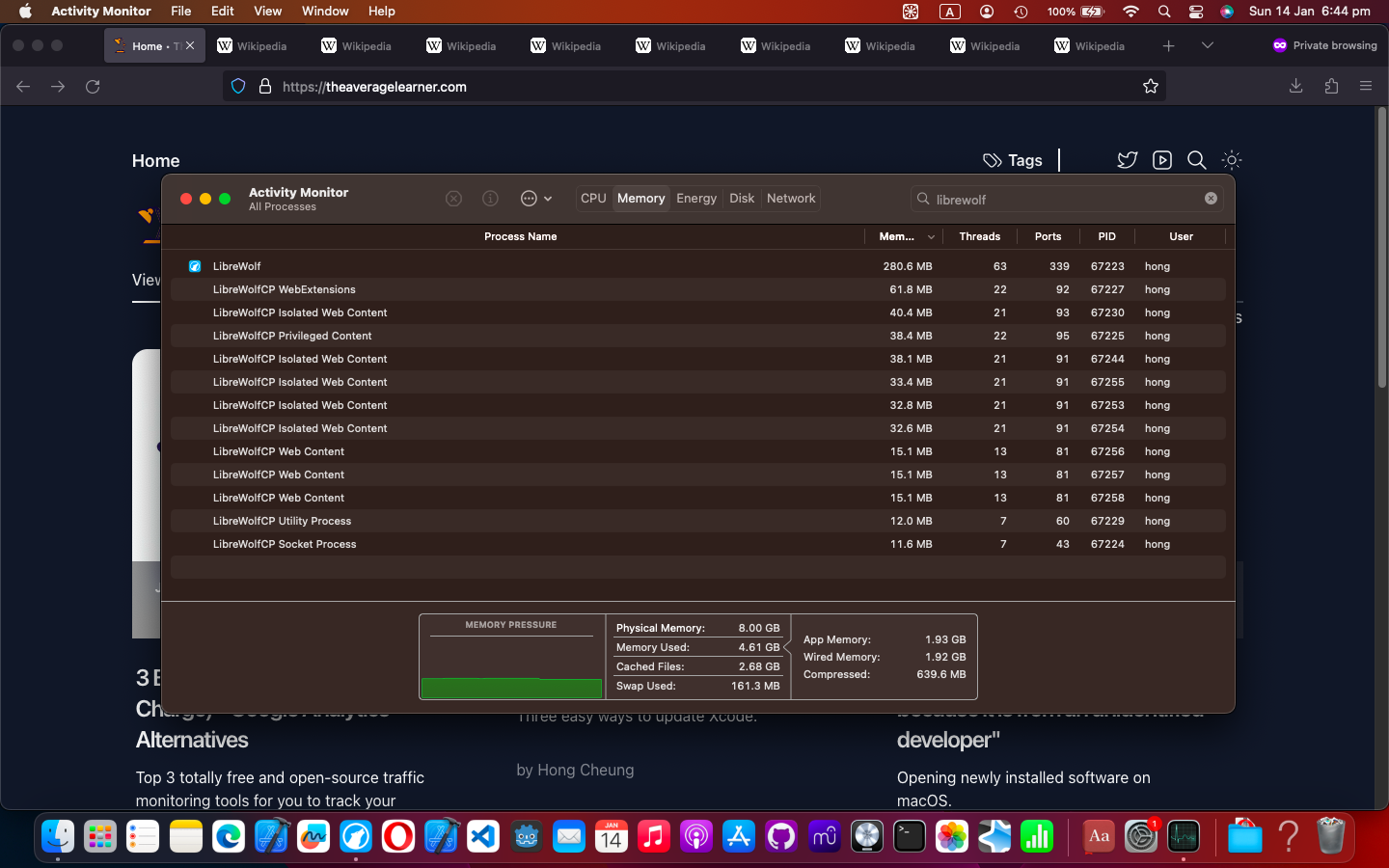This screenshot has width=1389, height=868.
Task: Open the browser extensions icon
Action: point(1331,87)
